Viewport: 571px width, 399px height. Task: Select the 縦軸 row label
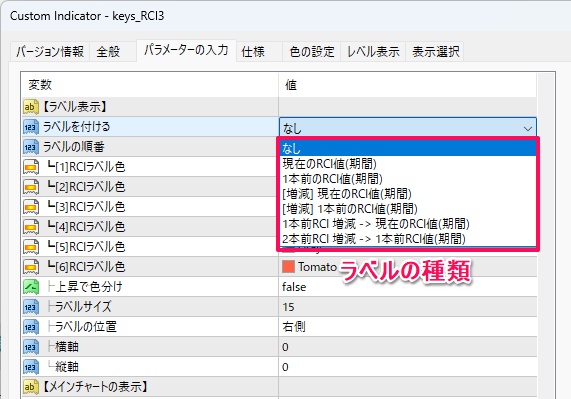(x=67, y=367)
